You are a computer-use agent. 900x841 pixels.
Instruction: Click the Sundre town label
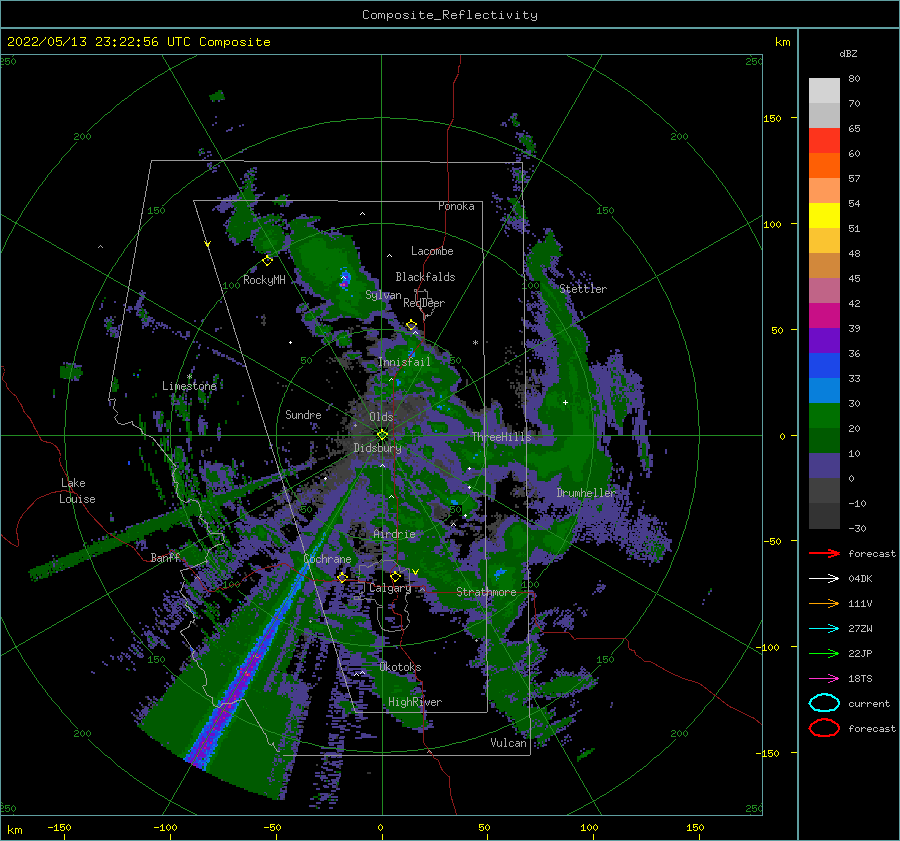click(x=303, y=414)
